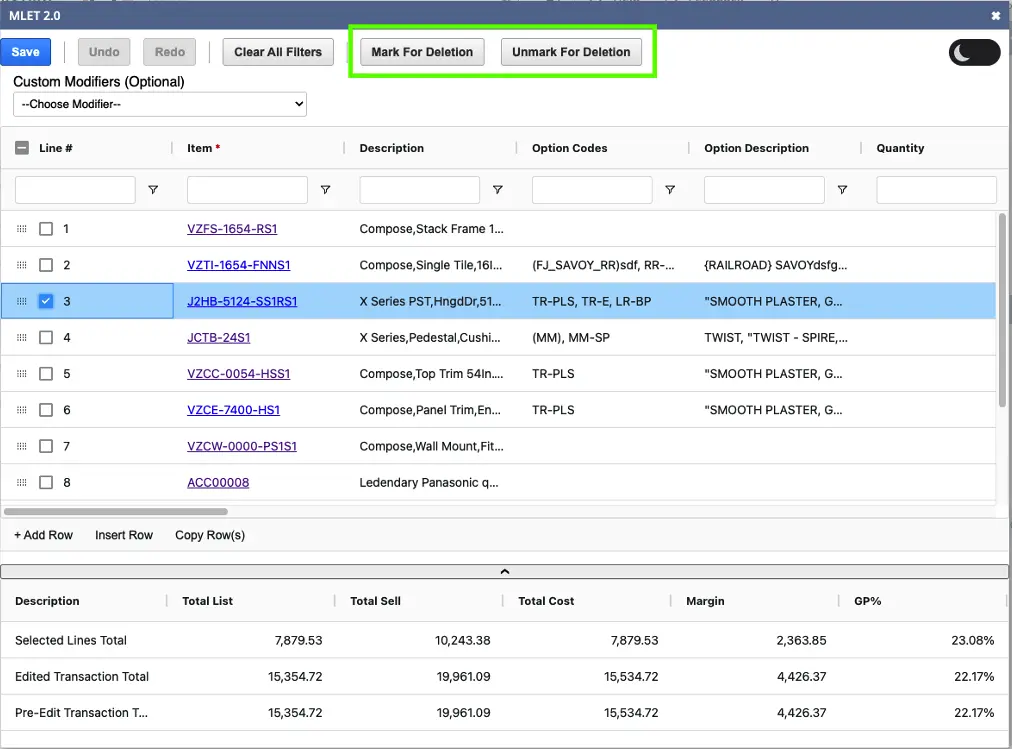Click the filter icon for Line # column
Viewport: 1012px width, 749px height.
[153, 190]
